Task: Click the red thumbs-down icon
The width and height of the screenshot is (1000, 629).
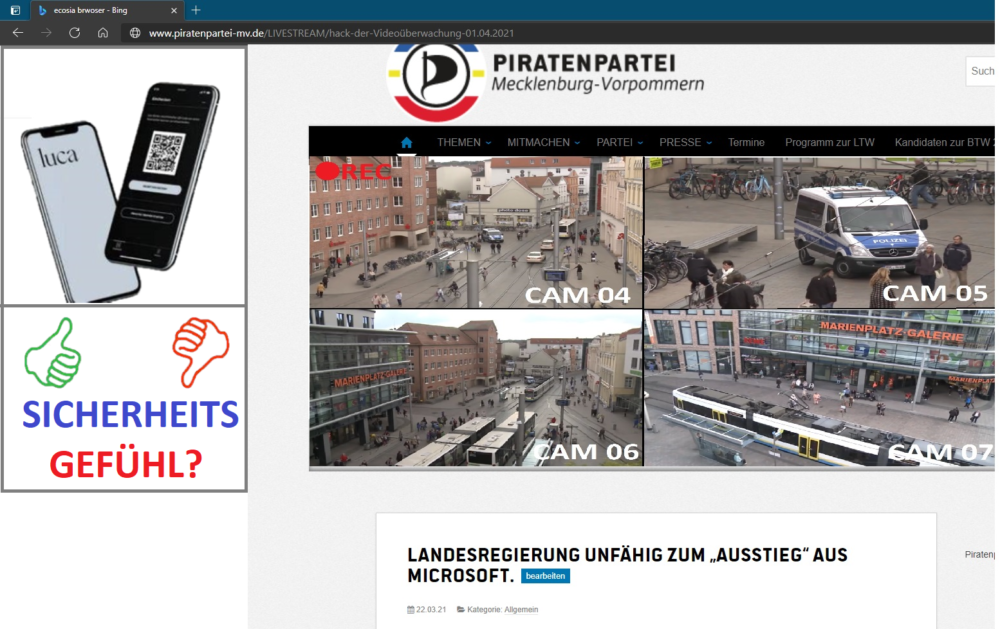Action: (x=201, y=352)
